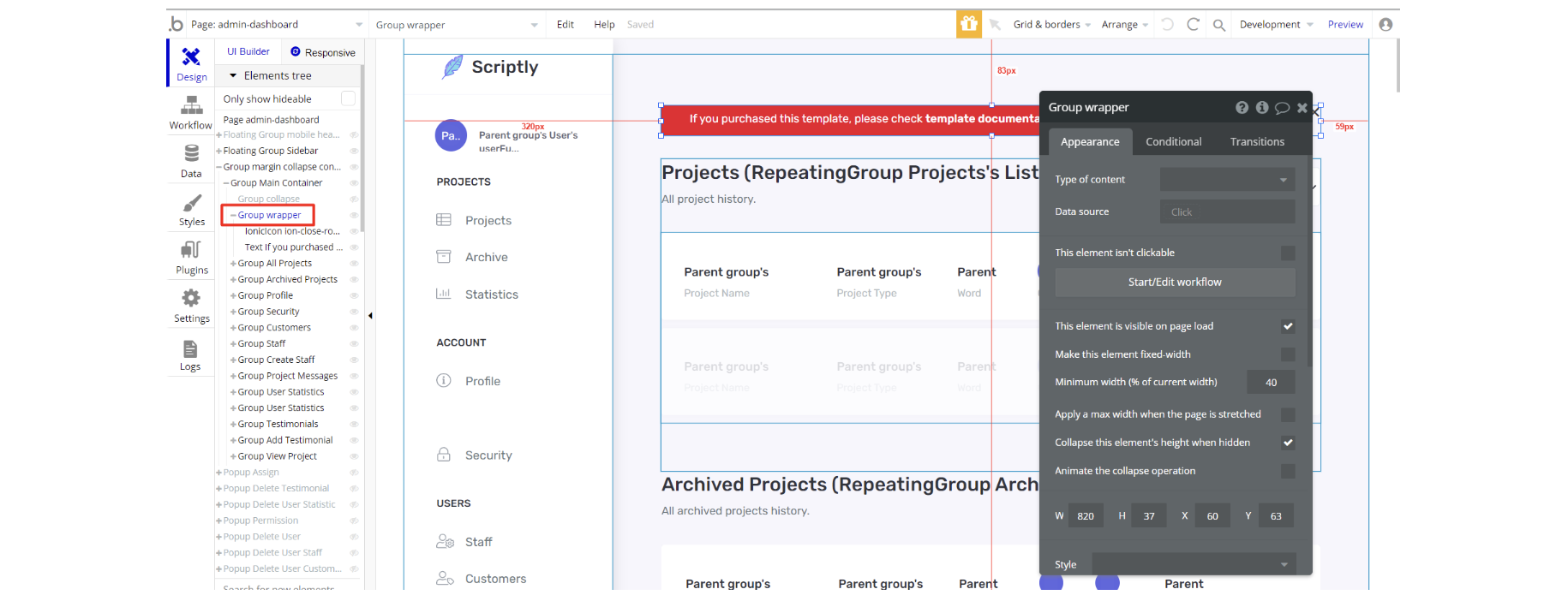The height and width of the screenshot is (601, 1568).
Task: Click the search magnifier icon in toolbar
Action: 1218,25
